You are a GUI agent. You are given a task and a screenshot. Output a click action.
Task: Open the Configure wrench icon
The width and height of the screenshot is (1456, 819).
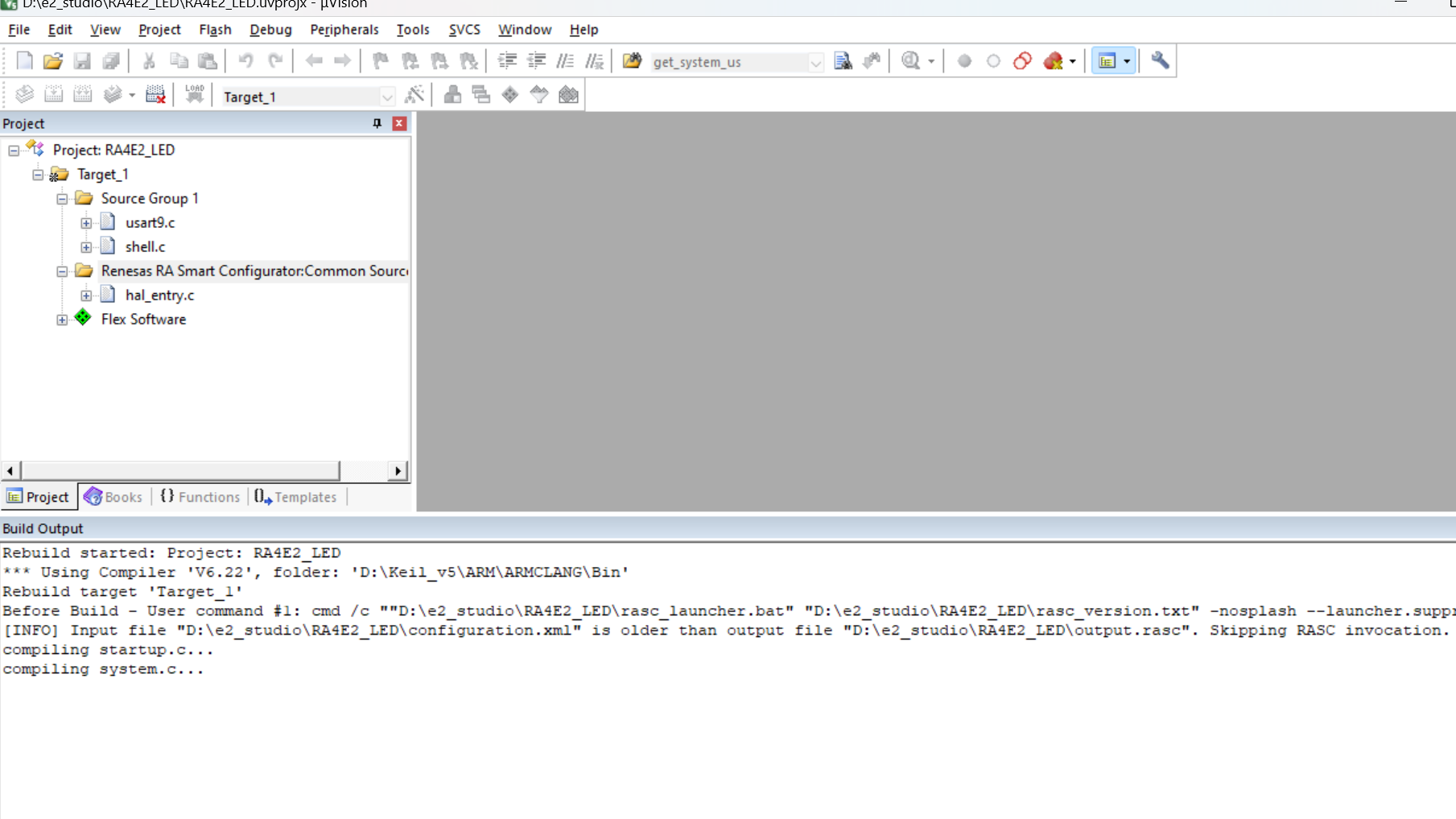tap(1160, 61)
